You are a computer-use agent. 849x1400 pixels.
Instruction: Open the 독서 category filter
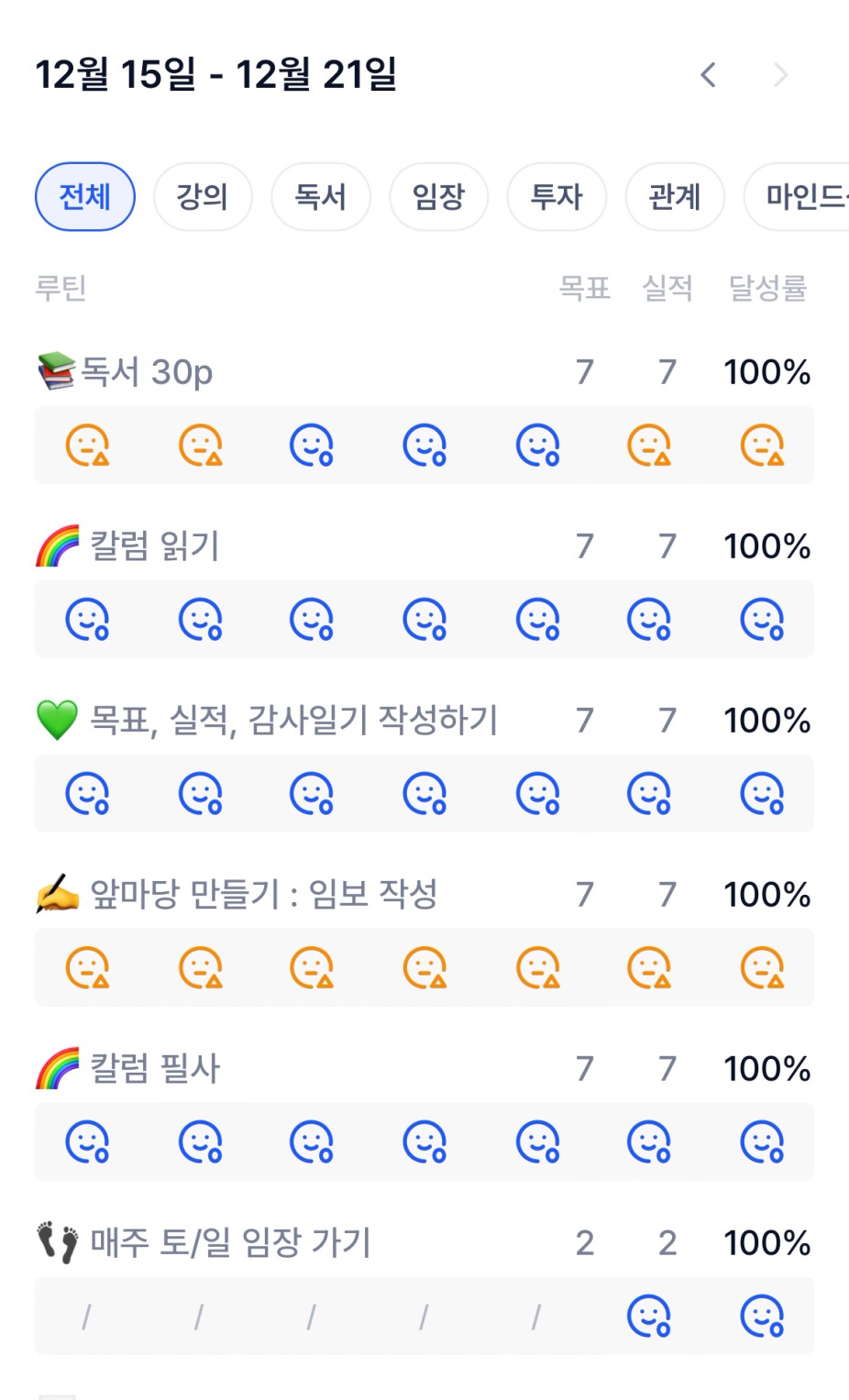click(321, 196)
